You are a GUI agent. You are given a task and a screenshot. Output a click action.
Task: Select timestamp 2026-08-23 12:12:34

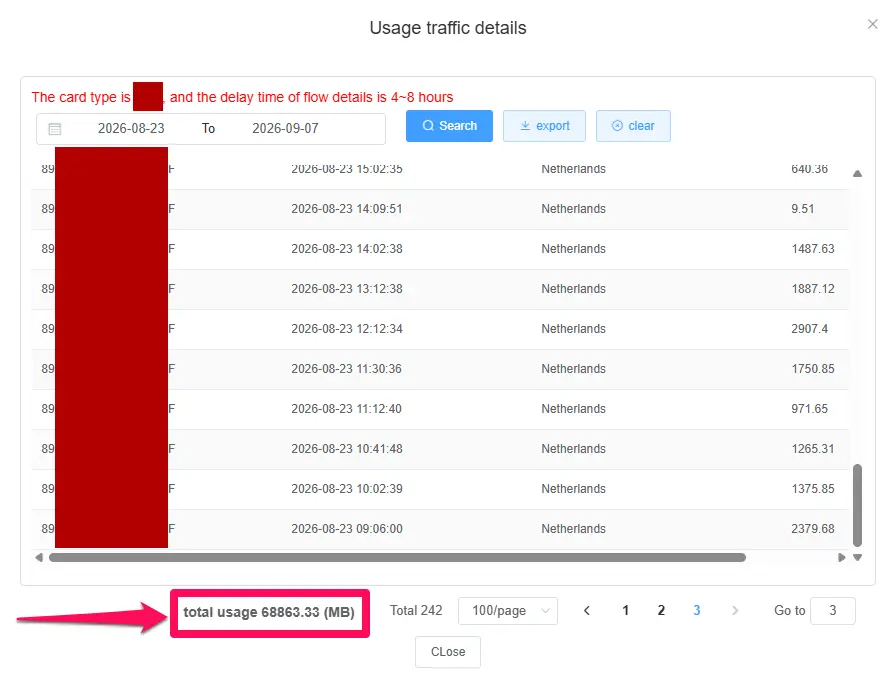347,329
